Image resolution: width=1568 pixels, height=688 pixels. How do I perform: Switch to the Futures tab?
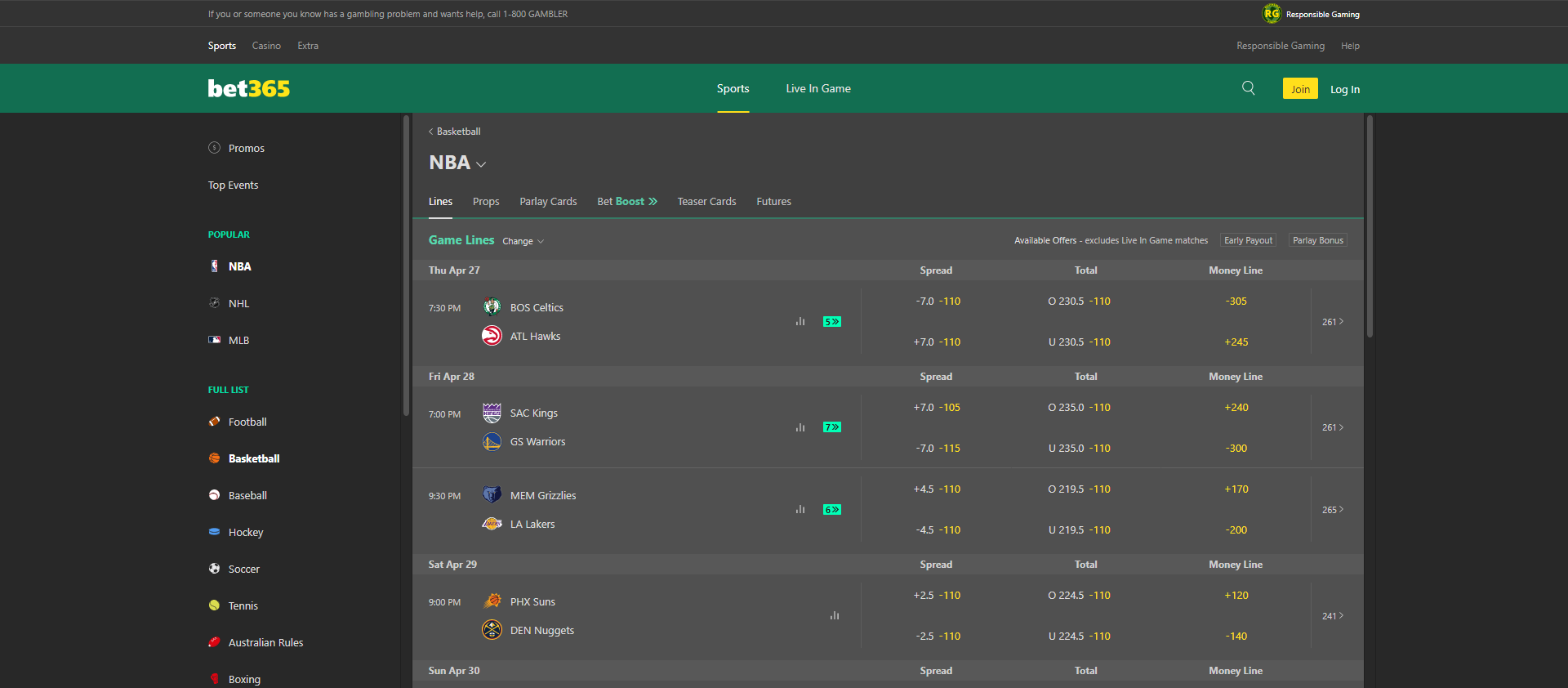[x=773, y=202]
